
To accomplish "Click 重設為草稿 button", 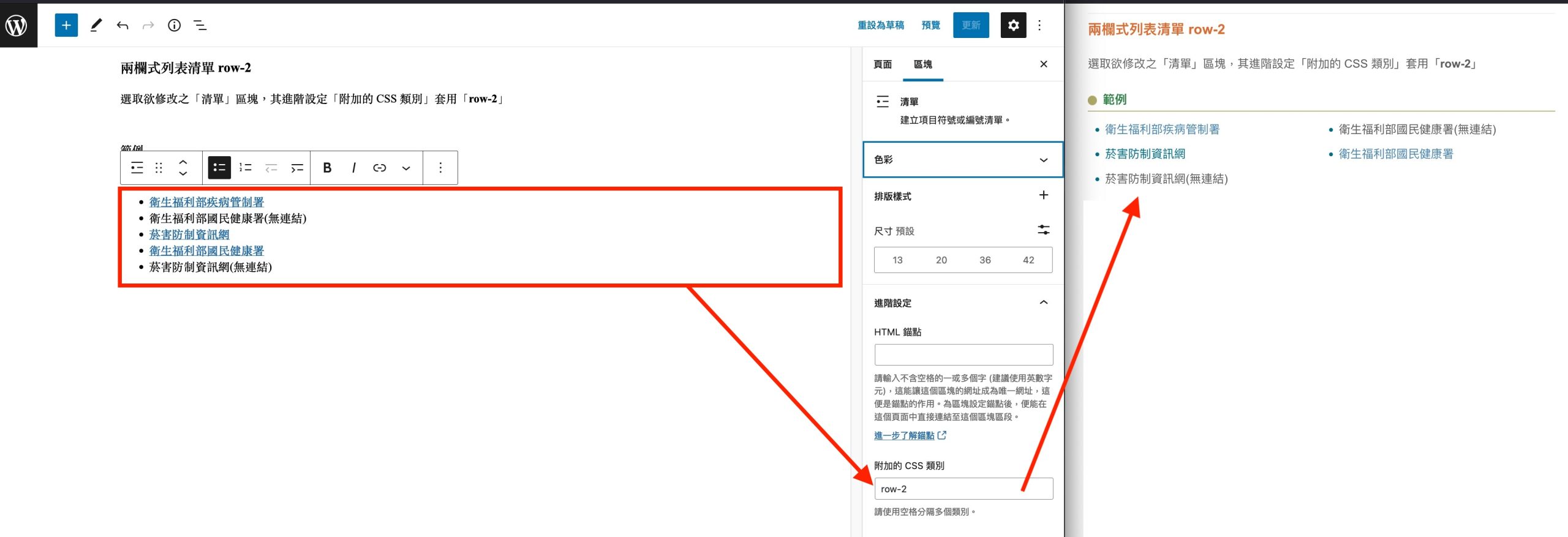I will [881, 25].
